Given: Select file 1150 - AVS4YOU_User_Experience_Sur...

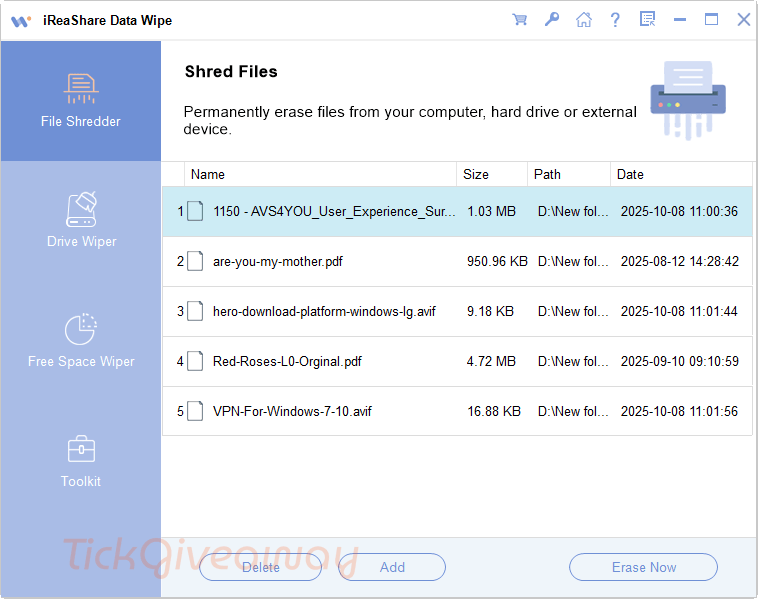Looking at the screenshot, I should coord(334,211).
